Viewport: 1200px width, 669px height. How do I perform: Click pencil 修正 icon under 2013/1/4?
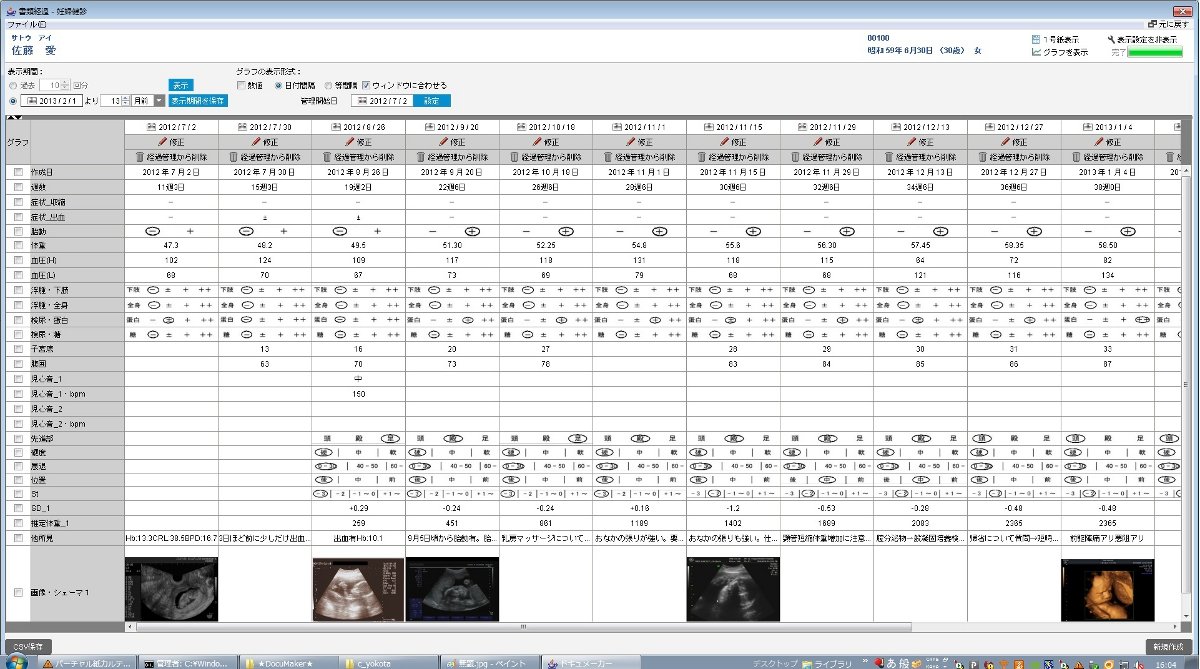coord(1098,143)
